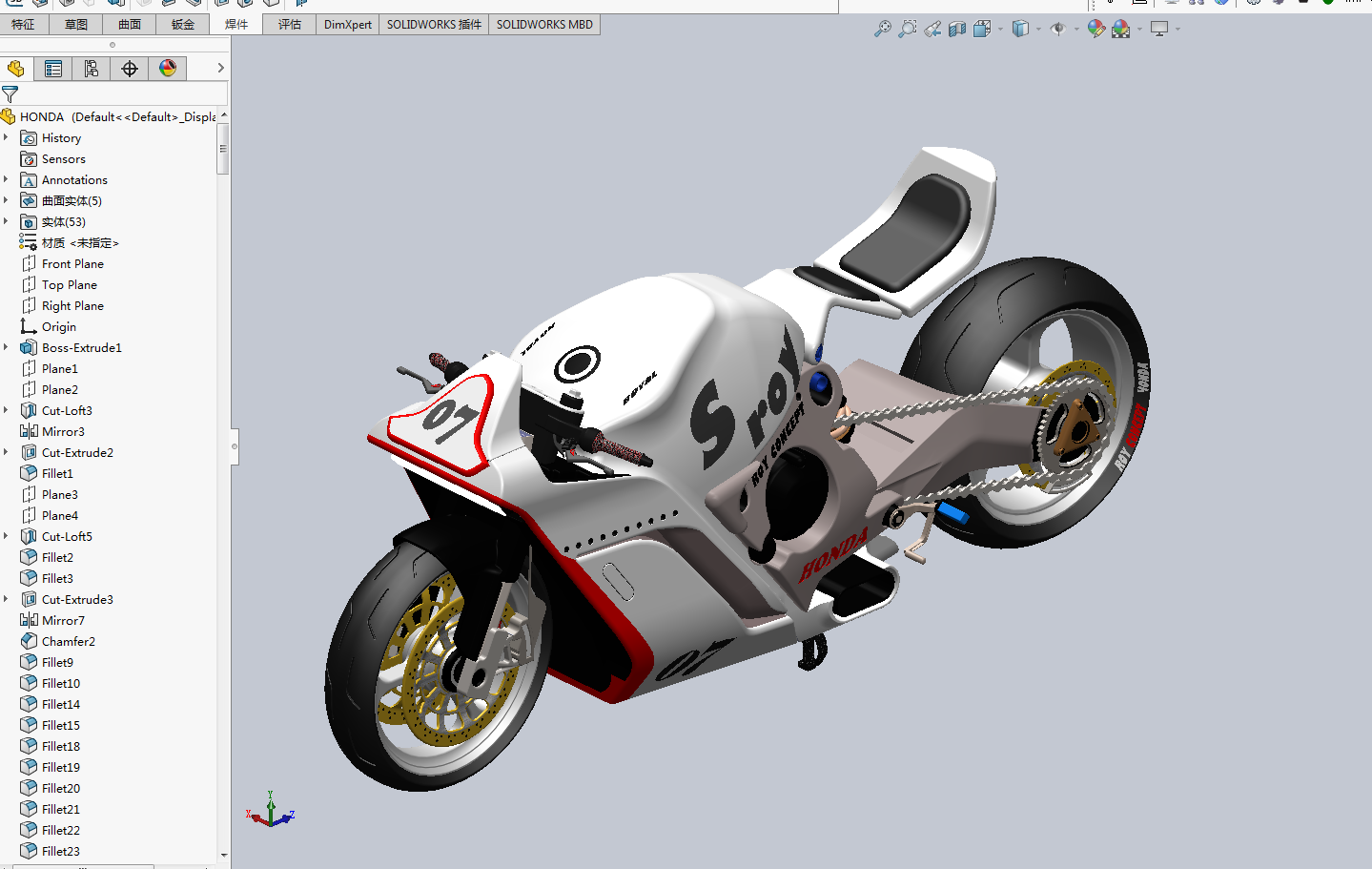Viewport: 1372px width, 869px height.
Task: Collapse the left panel using its edge handle
Action: (235, 446)
